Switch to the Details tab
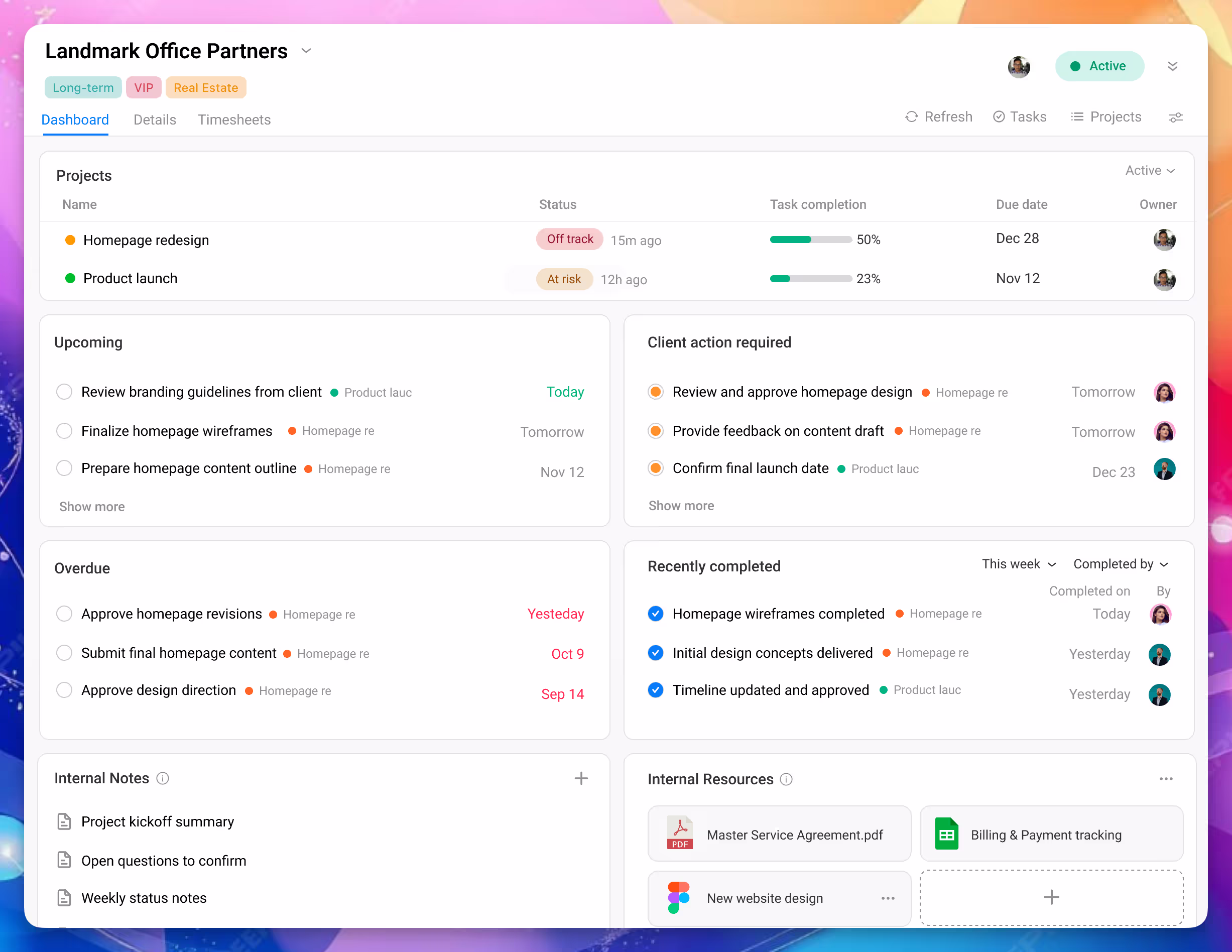Image resolution: width=1232 pixels, height=952 pixels. 154,120
